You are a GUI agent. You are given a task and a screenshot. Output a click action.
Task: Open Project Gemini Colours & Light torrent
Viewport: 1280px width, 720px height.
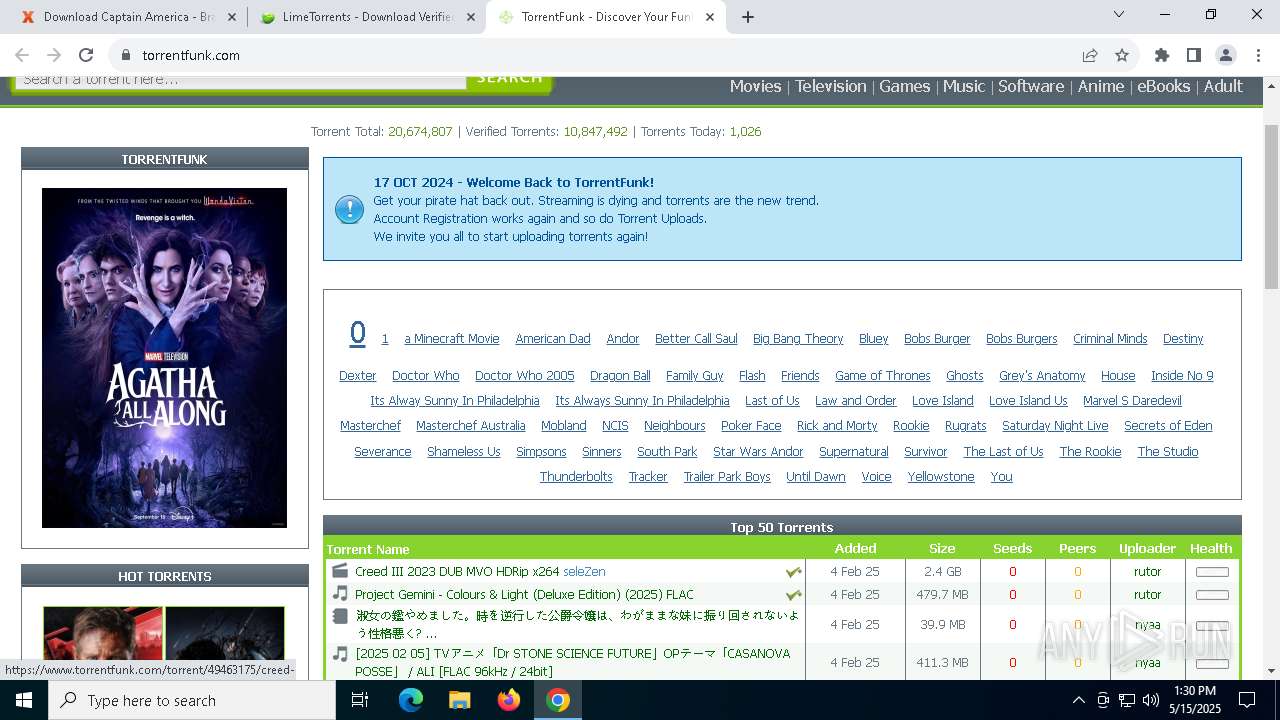524,594
